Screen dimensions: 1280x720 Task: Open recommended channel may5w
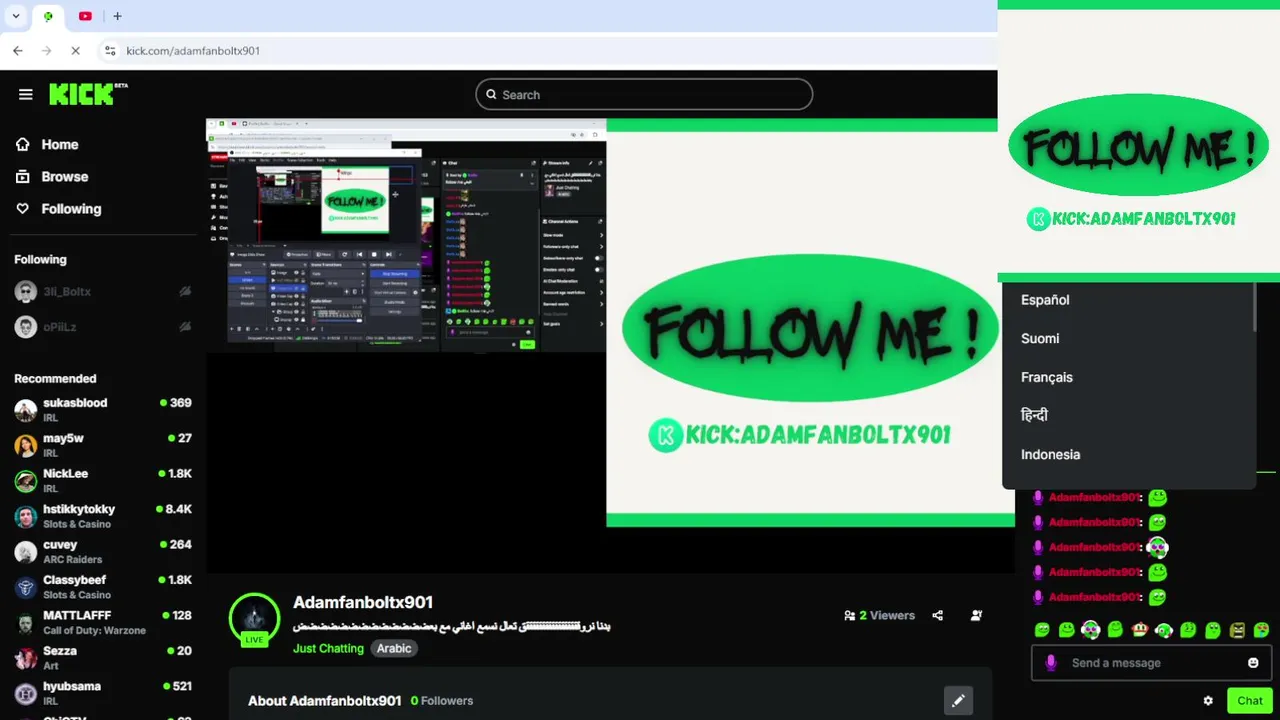point(102,445)
